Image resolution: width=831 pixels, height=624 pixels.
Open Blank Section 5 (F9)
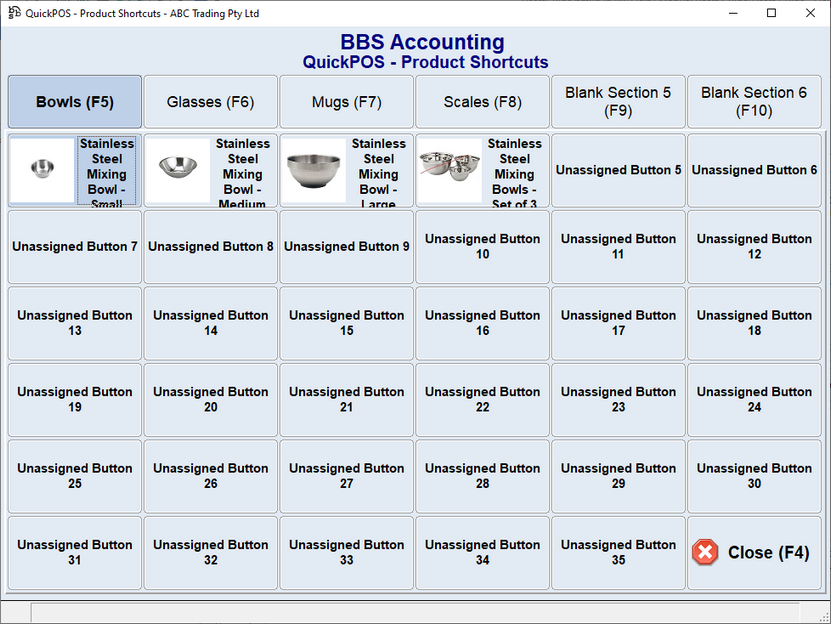point(618,102)
